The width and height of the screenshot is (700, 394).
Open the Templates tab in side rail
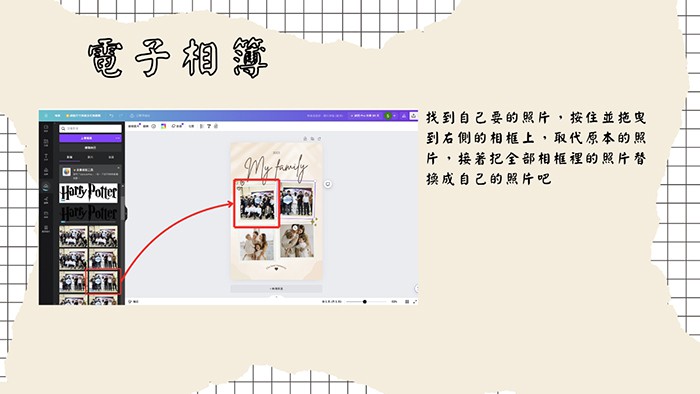pos(46,129)
